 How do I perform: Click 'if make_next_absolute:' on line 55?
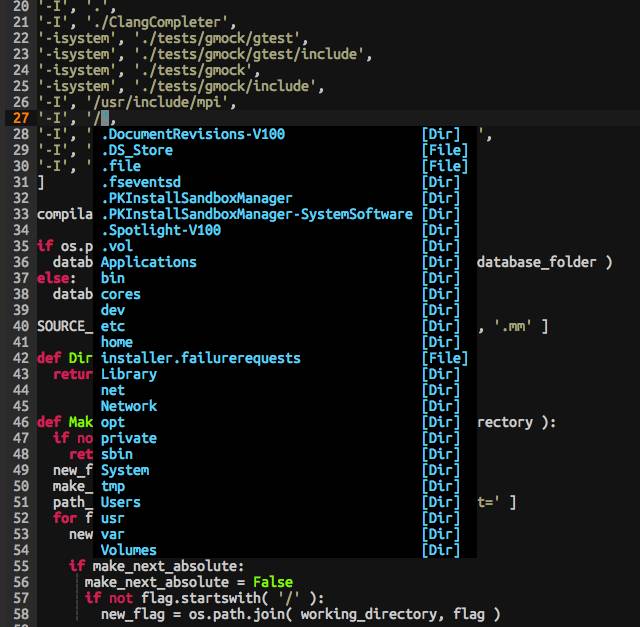coord(157,566)
